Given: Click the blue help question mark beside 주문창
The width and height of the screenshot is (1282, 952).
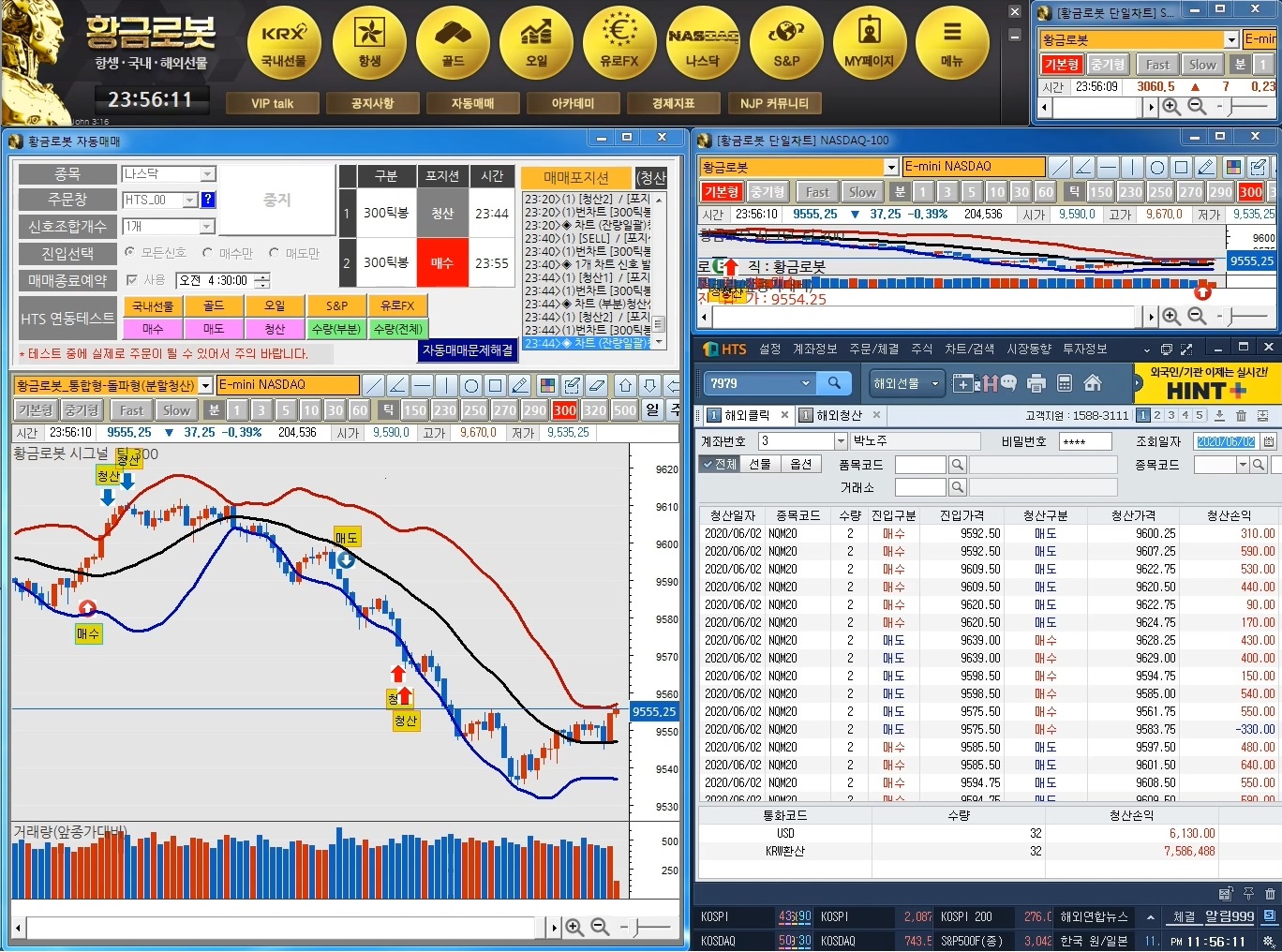Looking at the screenshot, I should [x=208, y=200].
